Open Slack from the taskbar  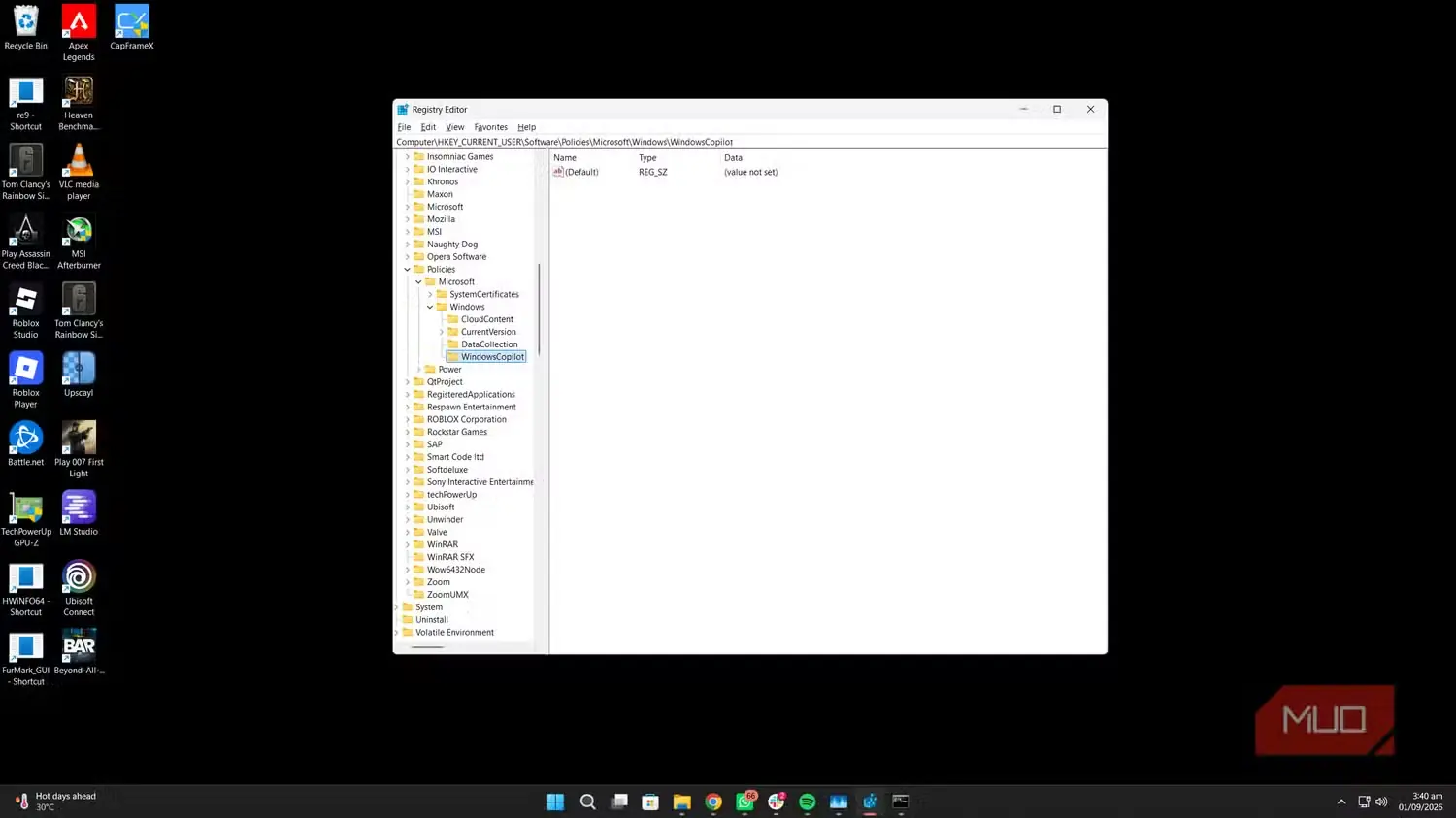coord(777,802)
